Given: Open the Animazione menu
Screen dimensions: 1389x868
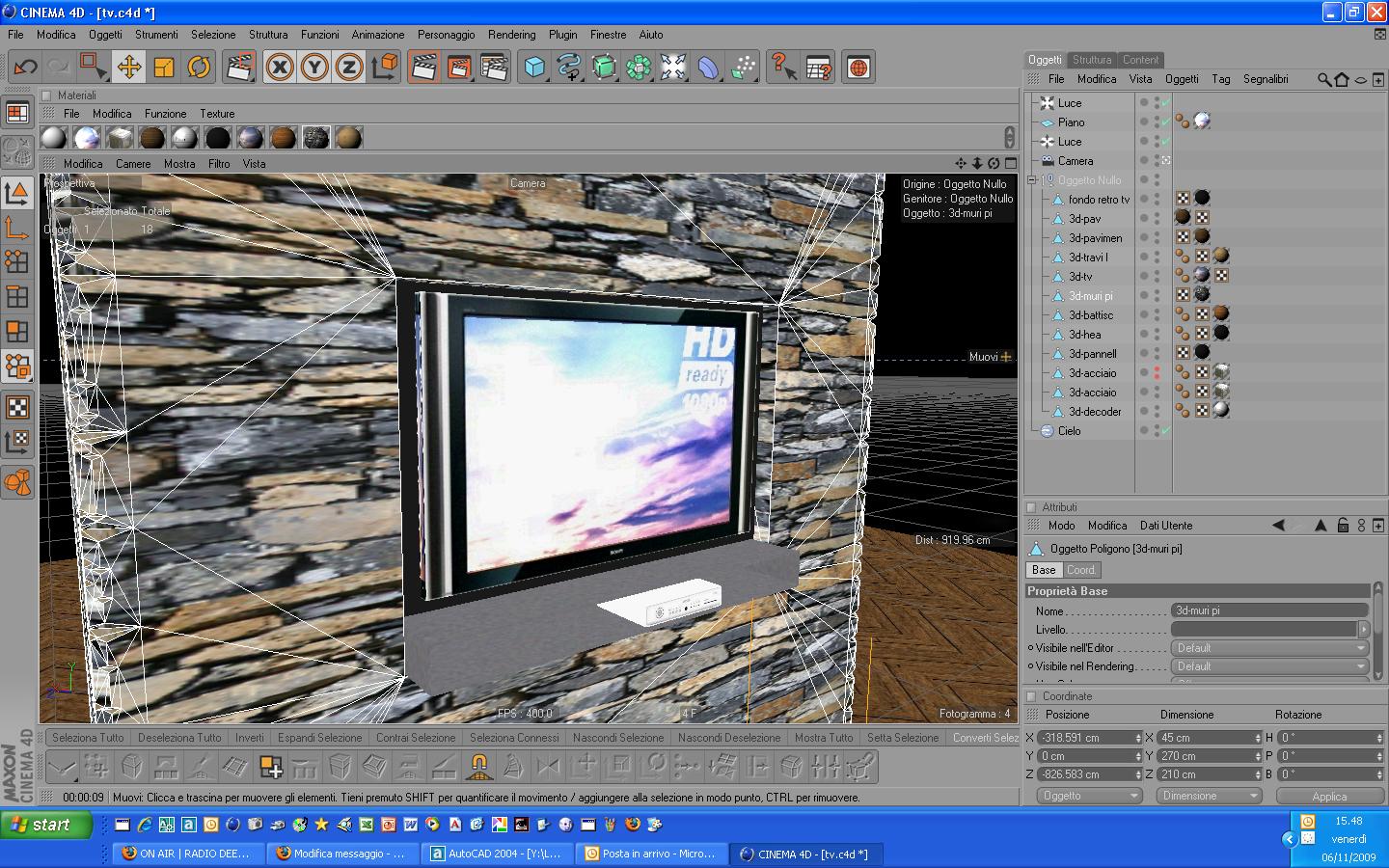Looking at the screenshot, I should (x=378, y=35).
